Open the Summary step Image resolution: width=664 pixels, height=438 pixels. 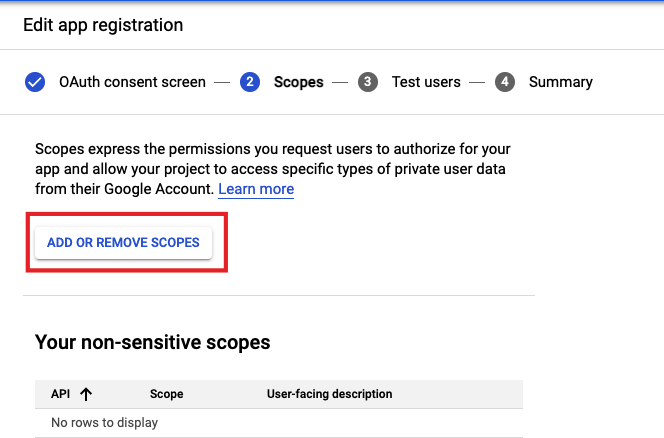point(560,82)
